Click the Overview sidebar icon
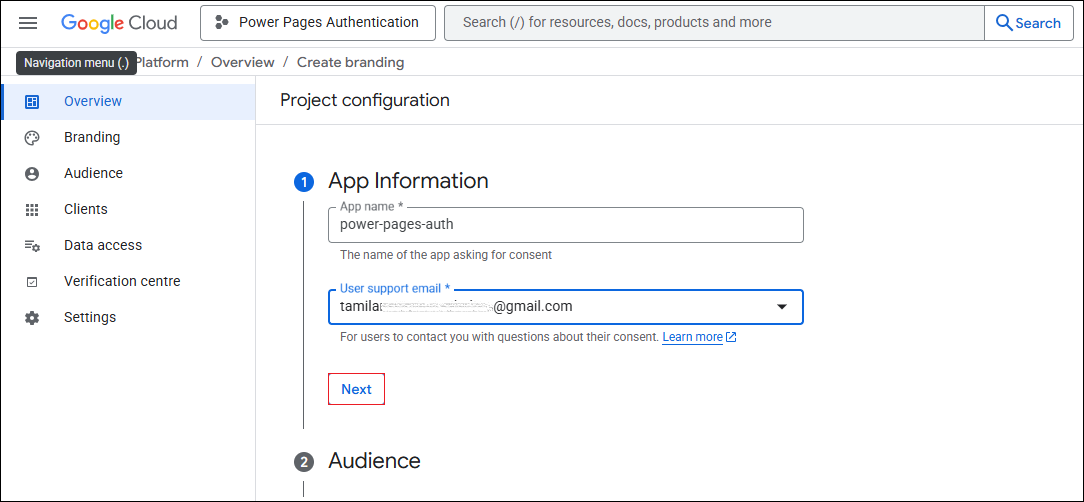Viewport: 1084px width, 502px height. click(32, 102)
